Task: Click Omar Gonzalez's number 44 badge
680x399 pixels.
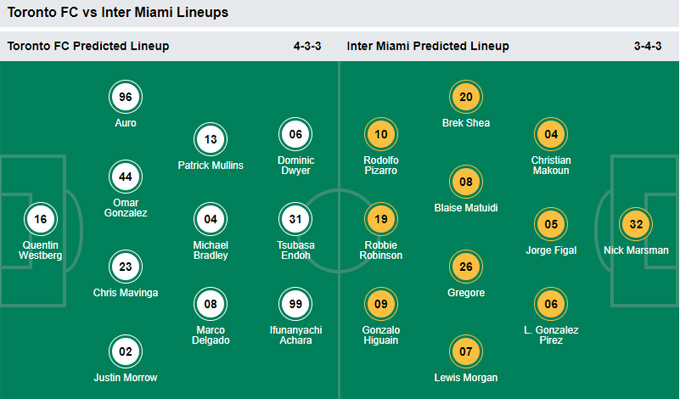Action: click(125, 177)
